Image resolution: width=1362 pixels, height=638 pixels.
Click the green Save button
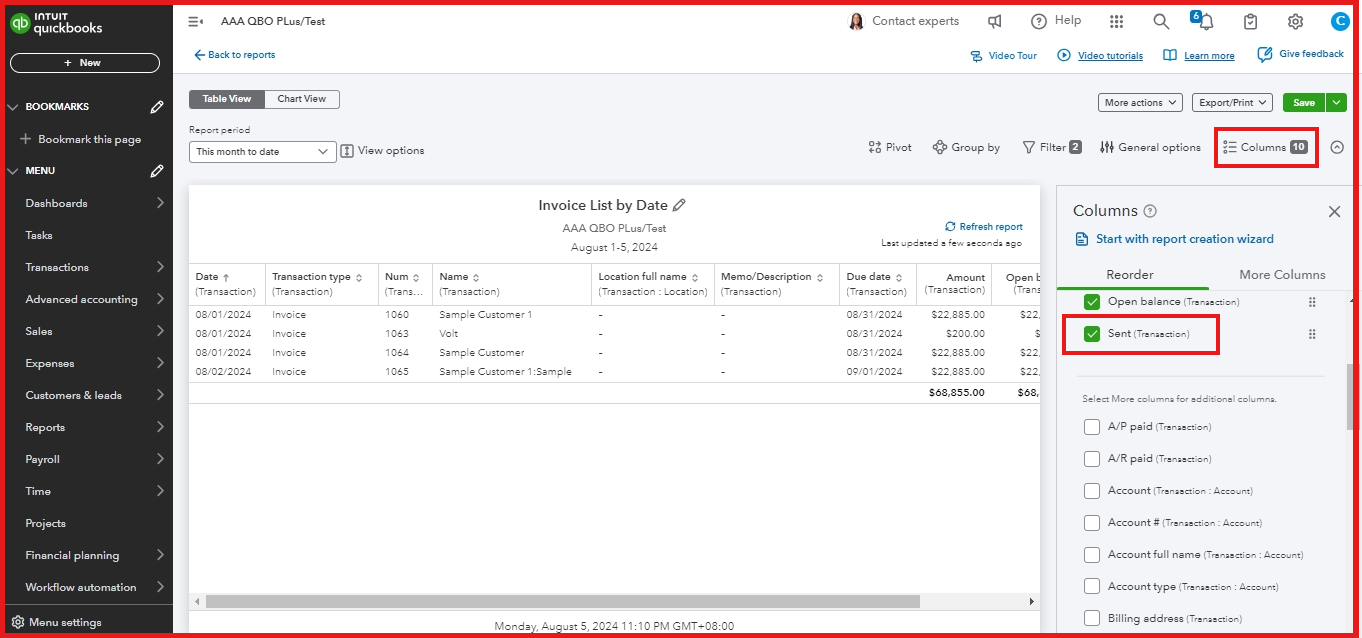tap(1303, 102)
